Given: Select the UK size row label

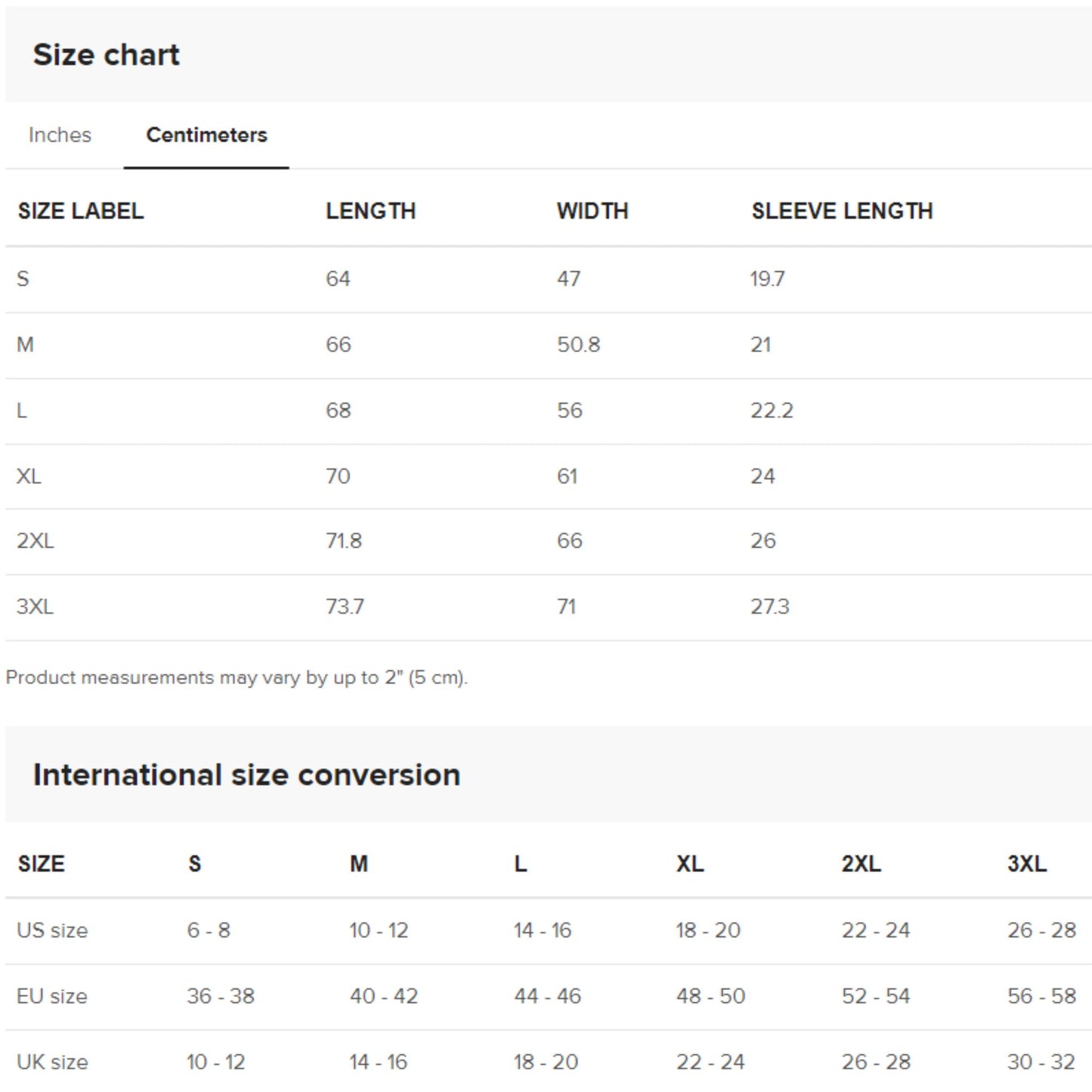Looking at the screenshot, I should [51, 1062].
